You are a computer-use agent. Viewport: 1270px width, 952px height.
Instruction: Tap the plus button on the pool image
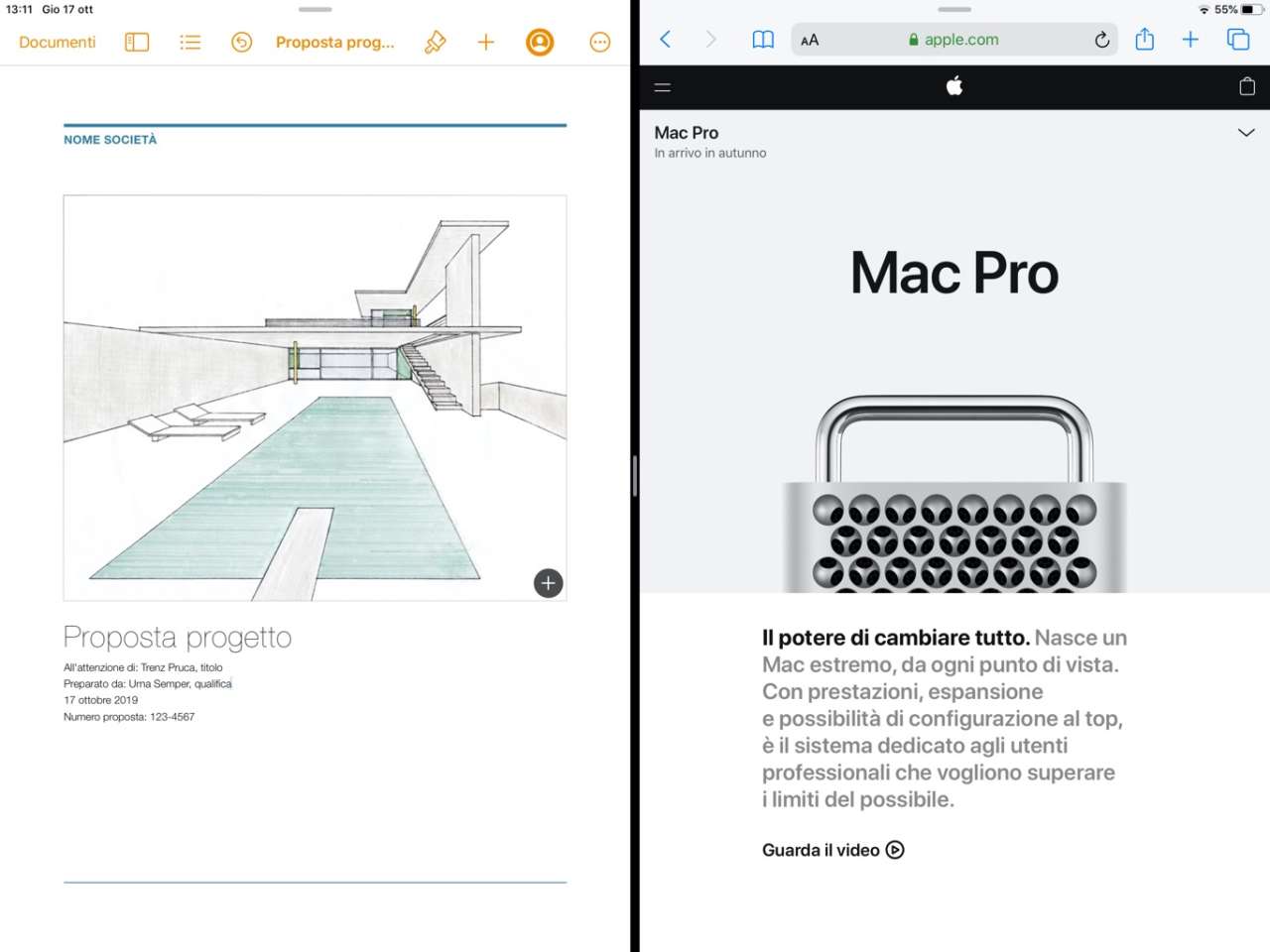548,583
